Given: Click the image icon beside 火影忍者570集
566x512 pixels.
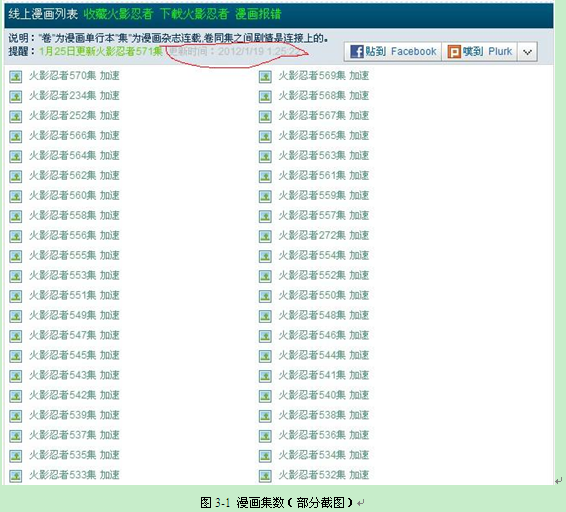Looking at the screenshot, I should (16, 77).
